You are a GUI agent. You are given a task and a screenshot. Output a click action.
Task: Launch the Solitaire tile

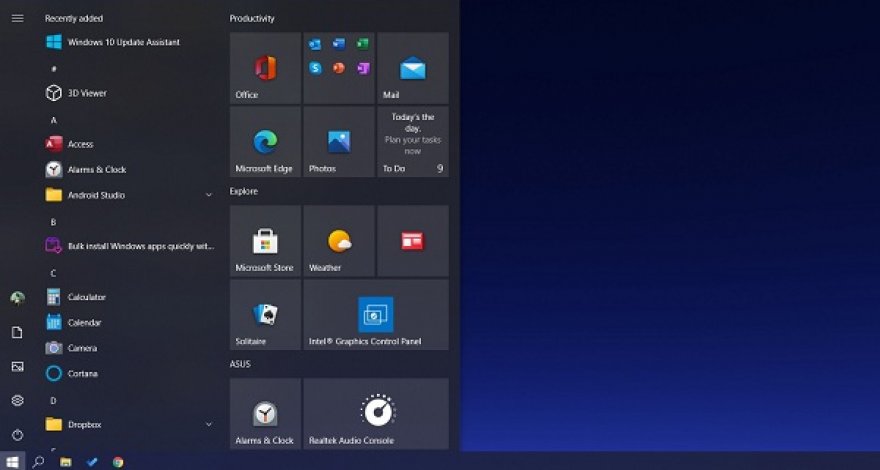tap(265, 315)
